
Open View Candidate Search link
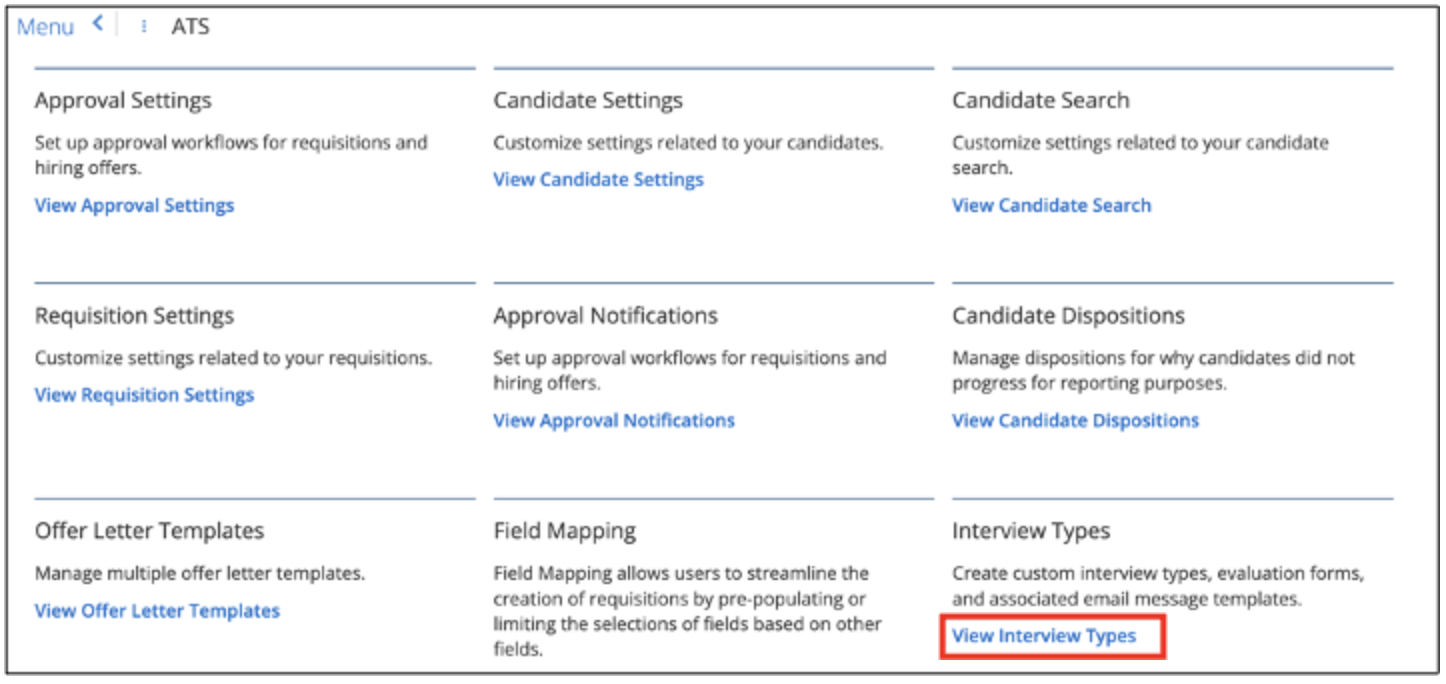tap(1051, 206)
